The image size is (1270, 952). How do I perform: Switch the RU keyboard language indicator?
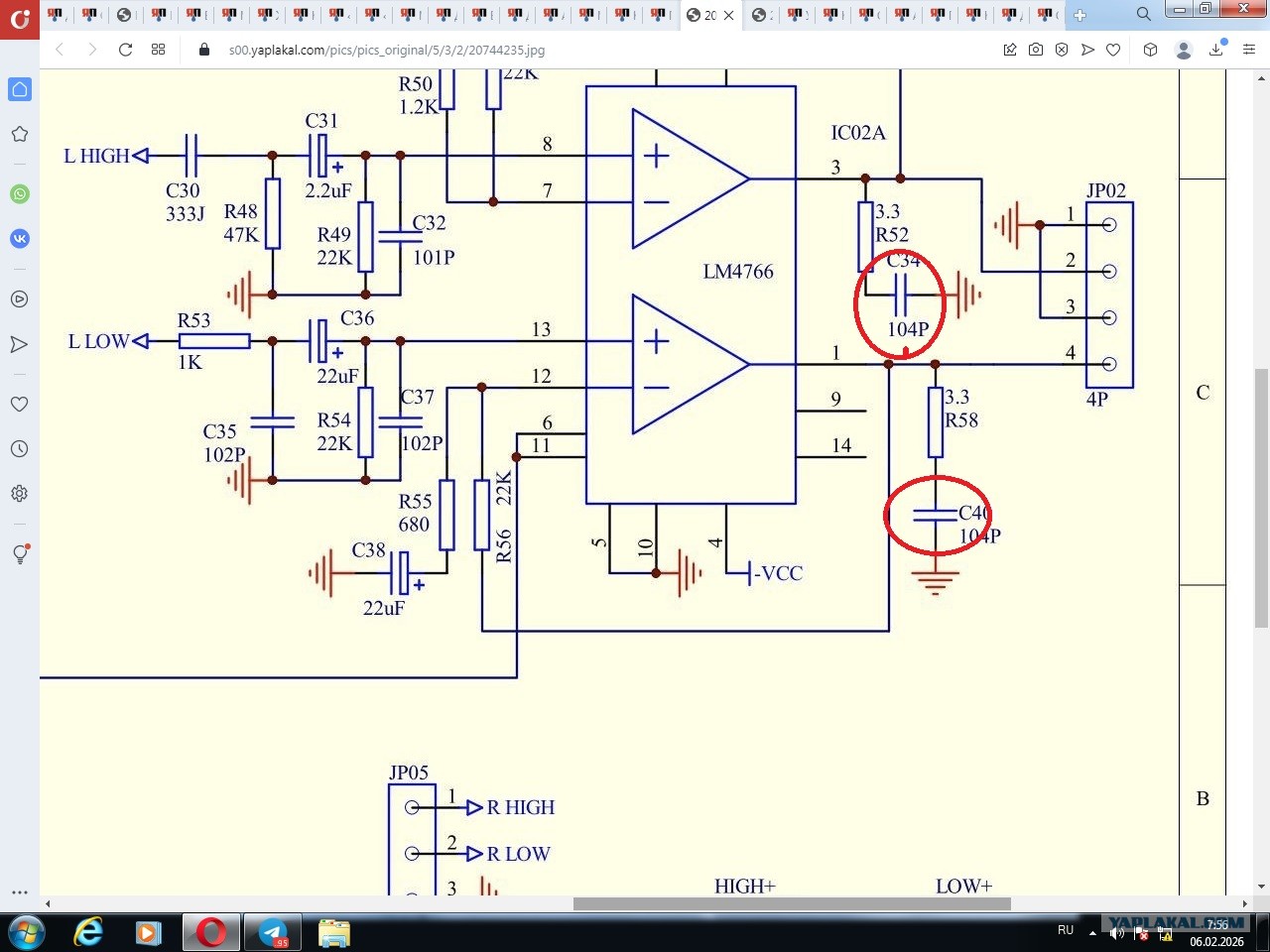(x=1066, y=930)
